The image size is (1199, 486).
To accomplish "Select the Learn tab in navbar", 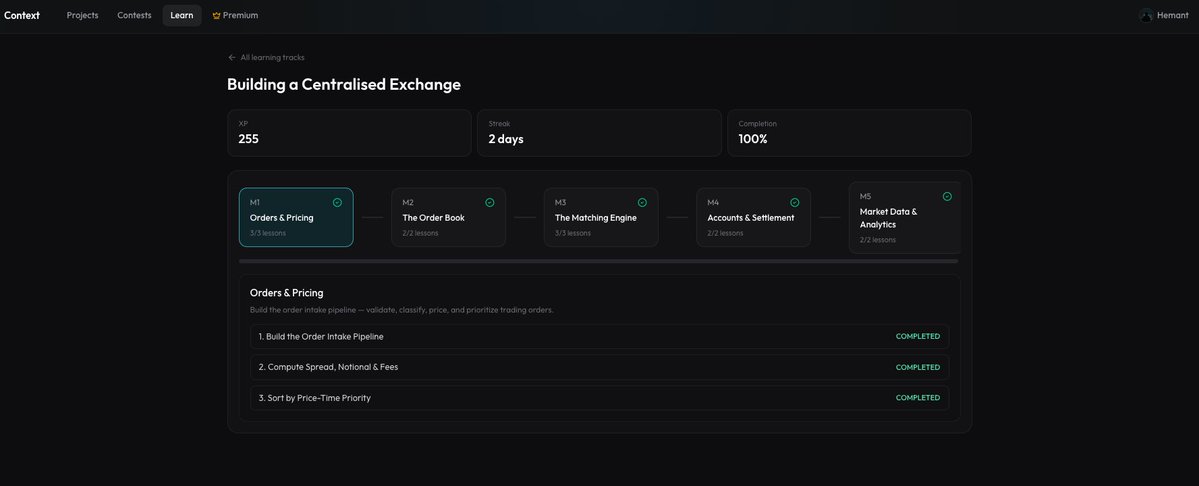I will click(x=182, y=16).
